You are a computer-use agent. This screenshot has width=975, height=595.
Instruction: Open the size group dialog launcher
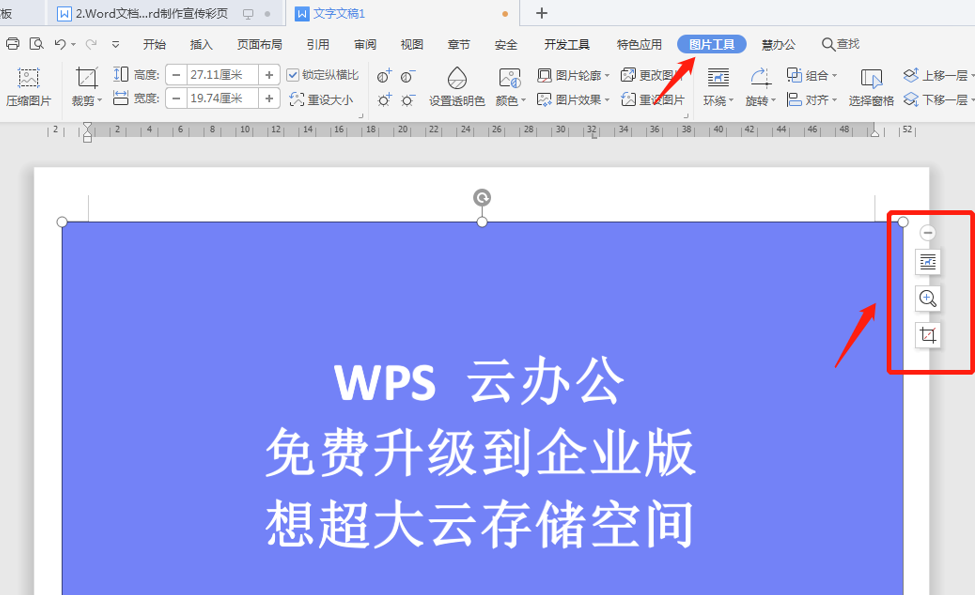361,116
